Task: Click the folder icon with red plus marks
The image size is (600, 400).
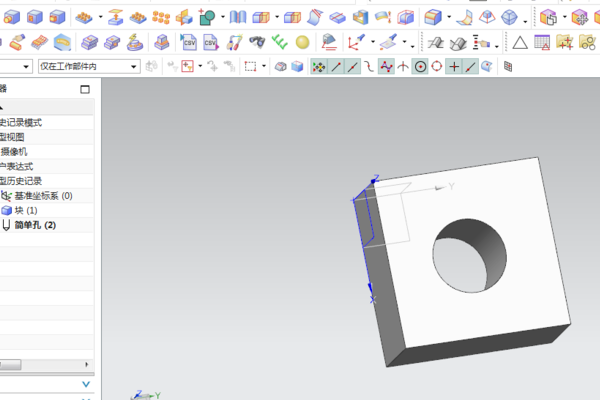Action: tap(564, 42)
